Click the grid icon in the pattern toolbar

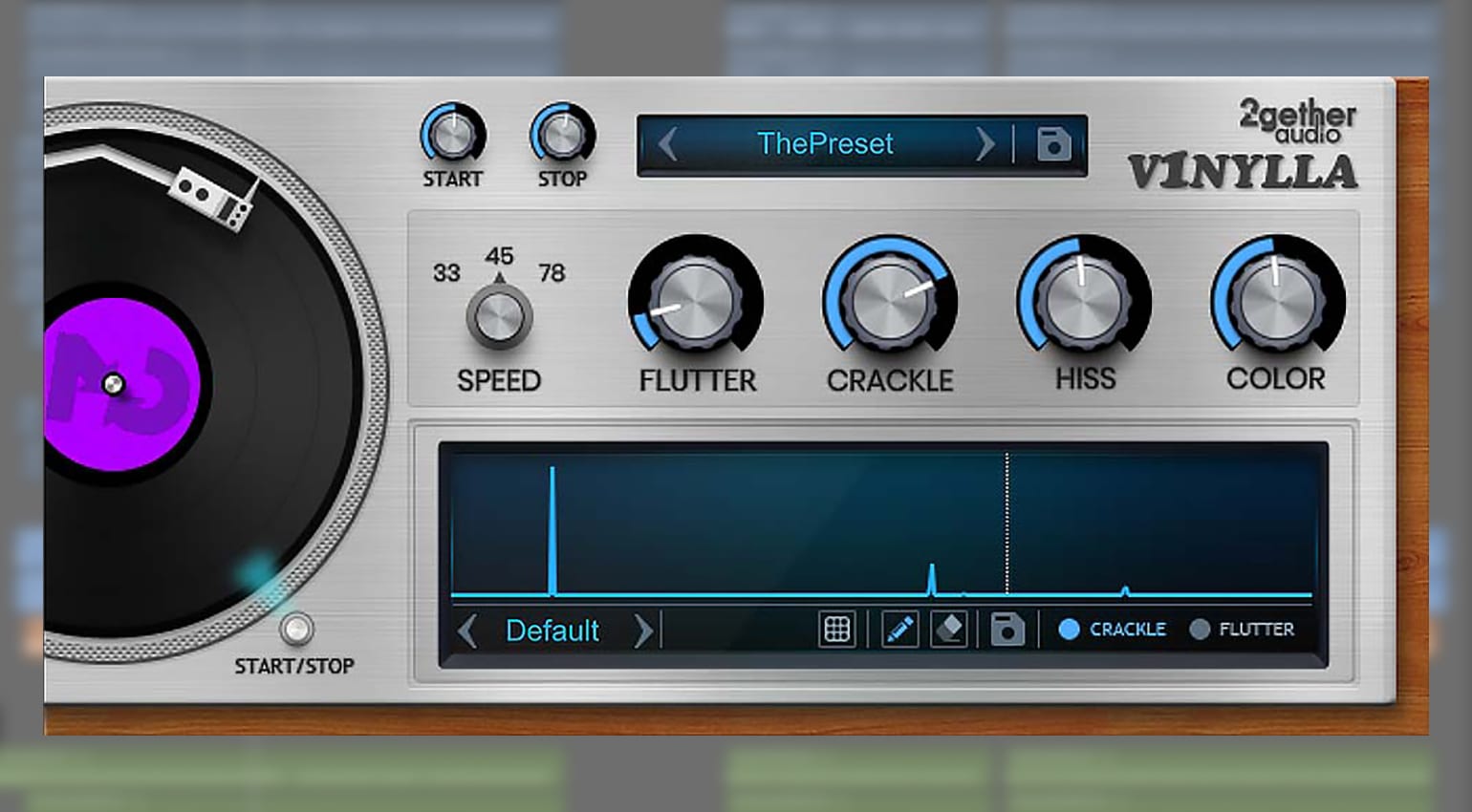pyautogui.click(x=836, y=630)
